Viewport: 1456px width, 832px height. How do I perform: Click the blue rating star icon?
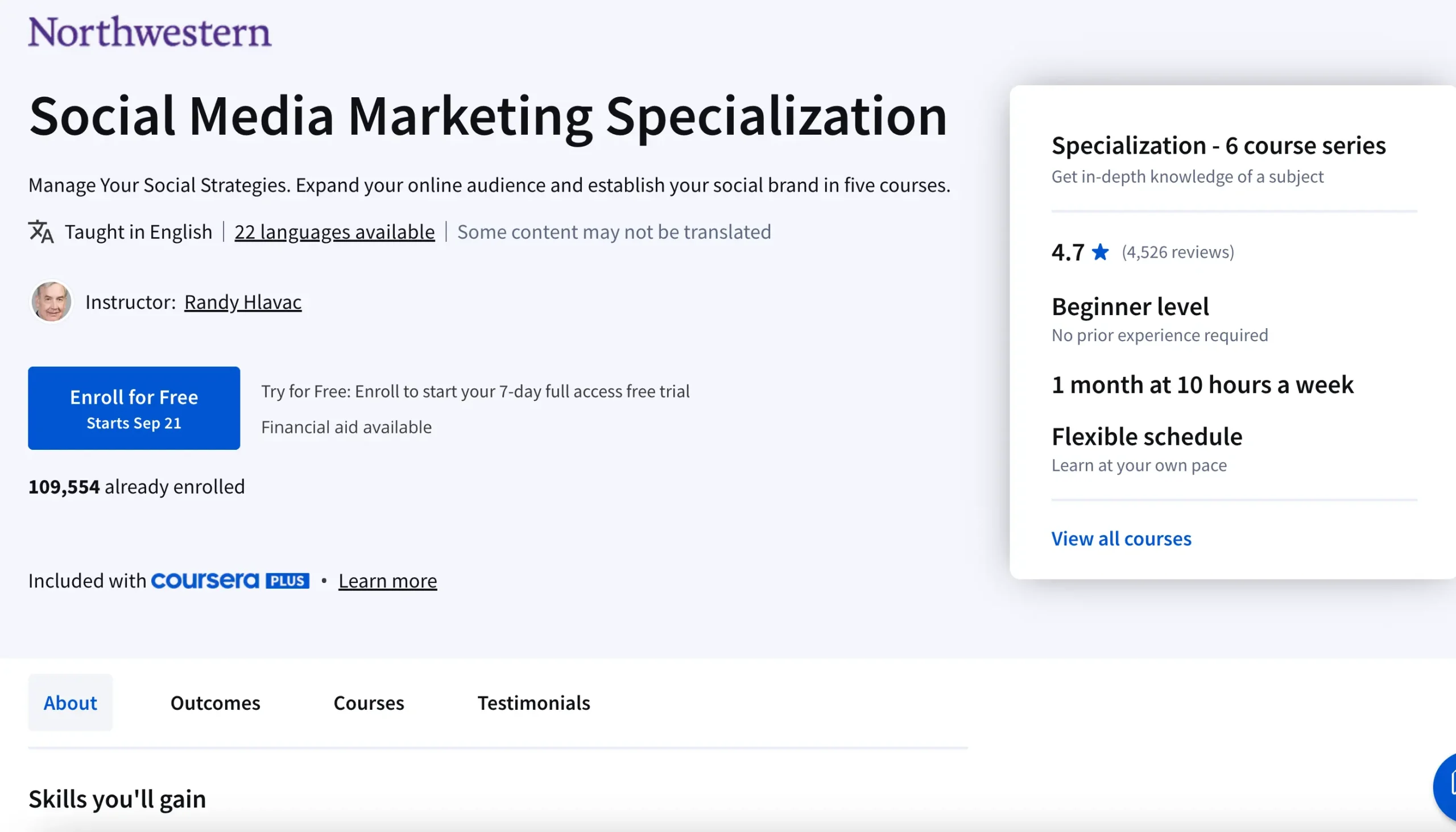1099,252
